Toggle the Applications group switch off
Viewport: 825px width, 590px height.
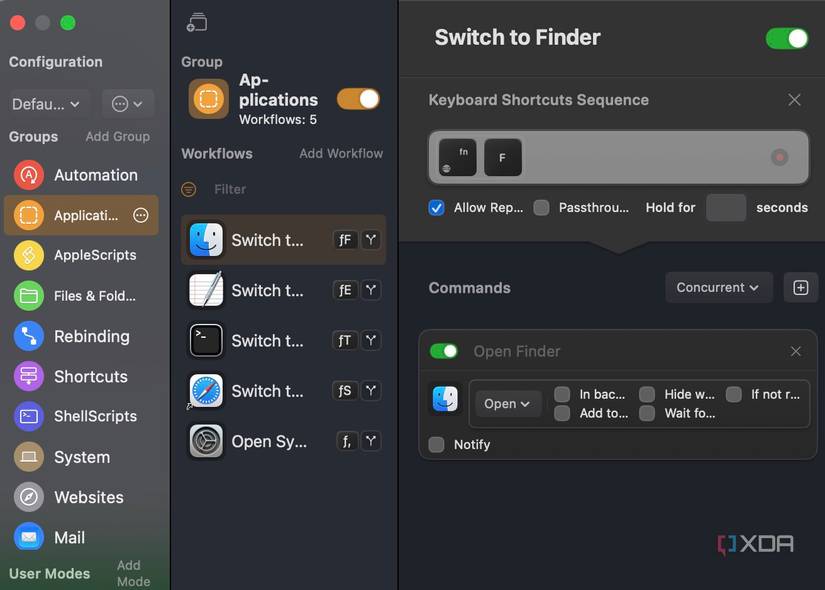point(358,99)
